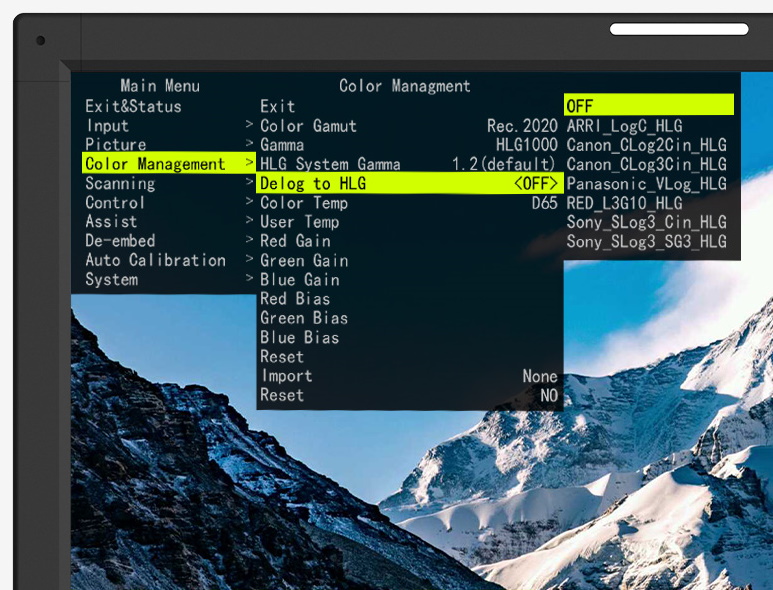Expand the arrow next to Color Management
Viewport: 773px width, 590px height.
click(249, 162)
